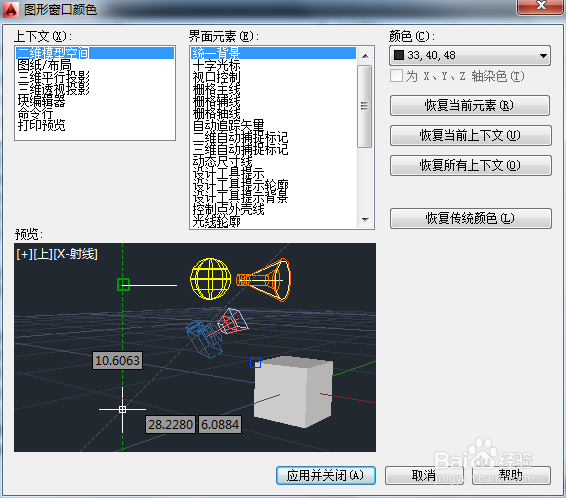Close the 图形窗口颜色 dialog

(x=540, y=6)
